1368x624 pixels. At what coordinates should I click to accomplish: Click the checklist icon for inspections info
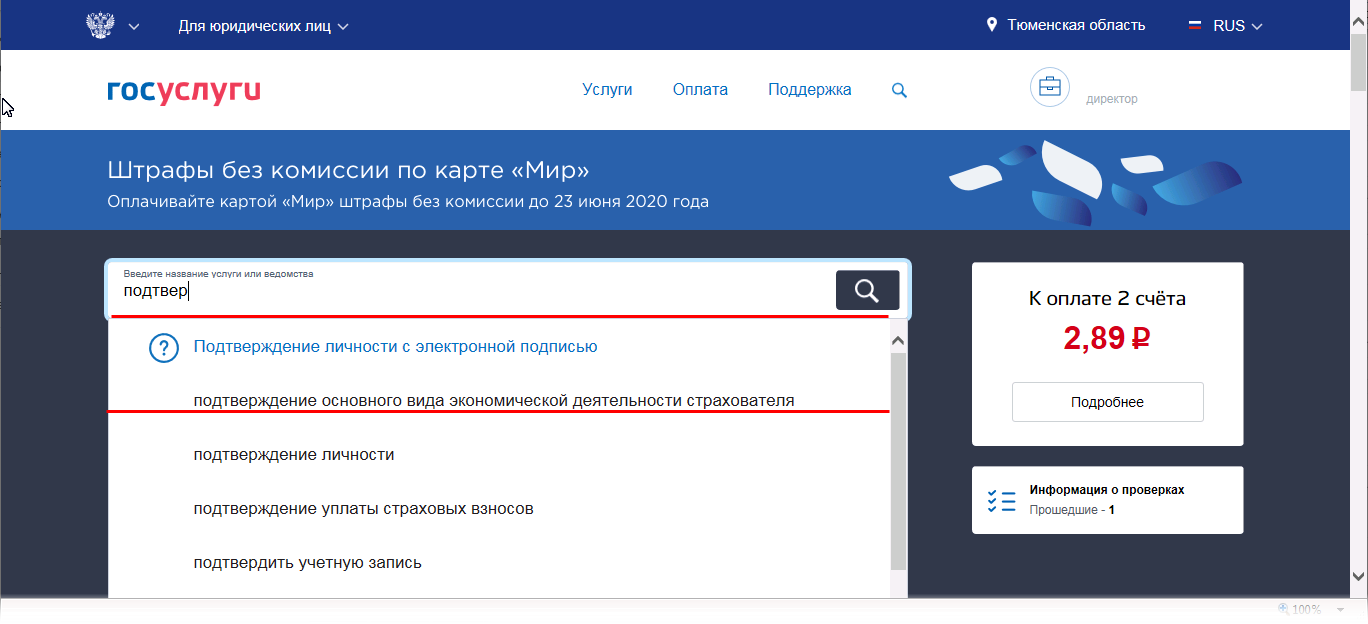[x=1001, y=501]
